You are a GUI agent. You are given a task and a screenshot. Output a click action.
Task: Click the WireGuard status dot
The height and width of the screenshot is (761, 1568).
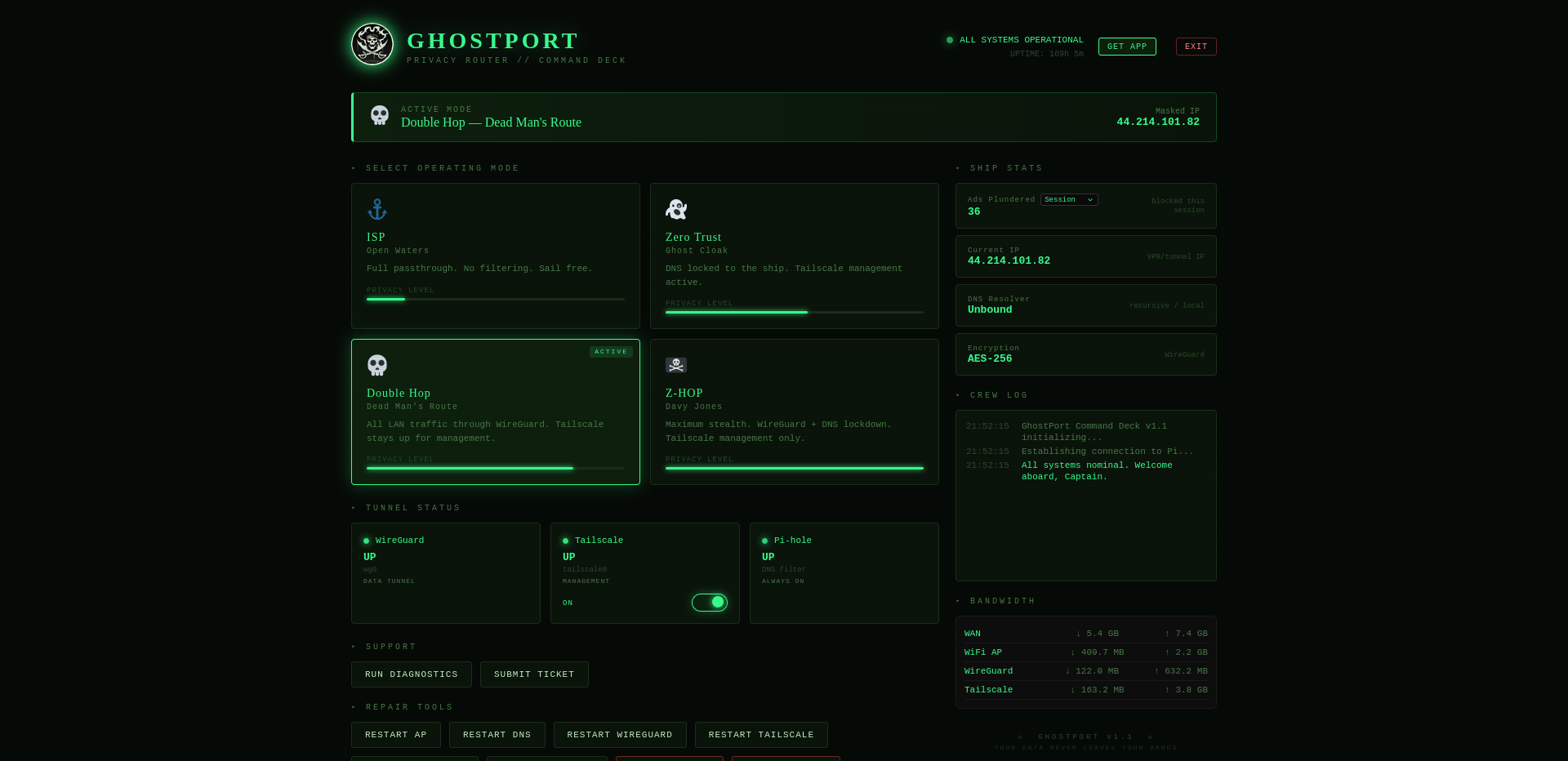tap(365, 541)
